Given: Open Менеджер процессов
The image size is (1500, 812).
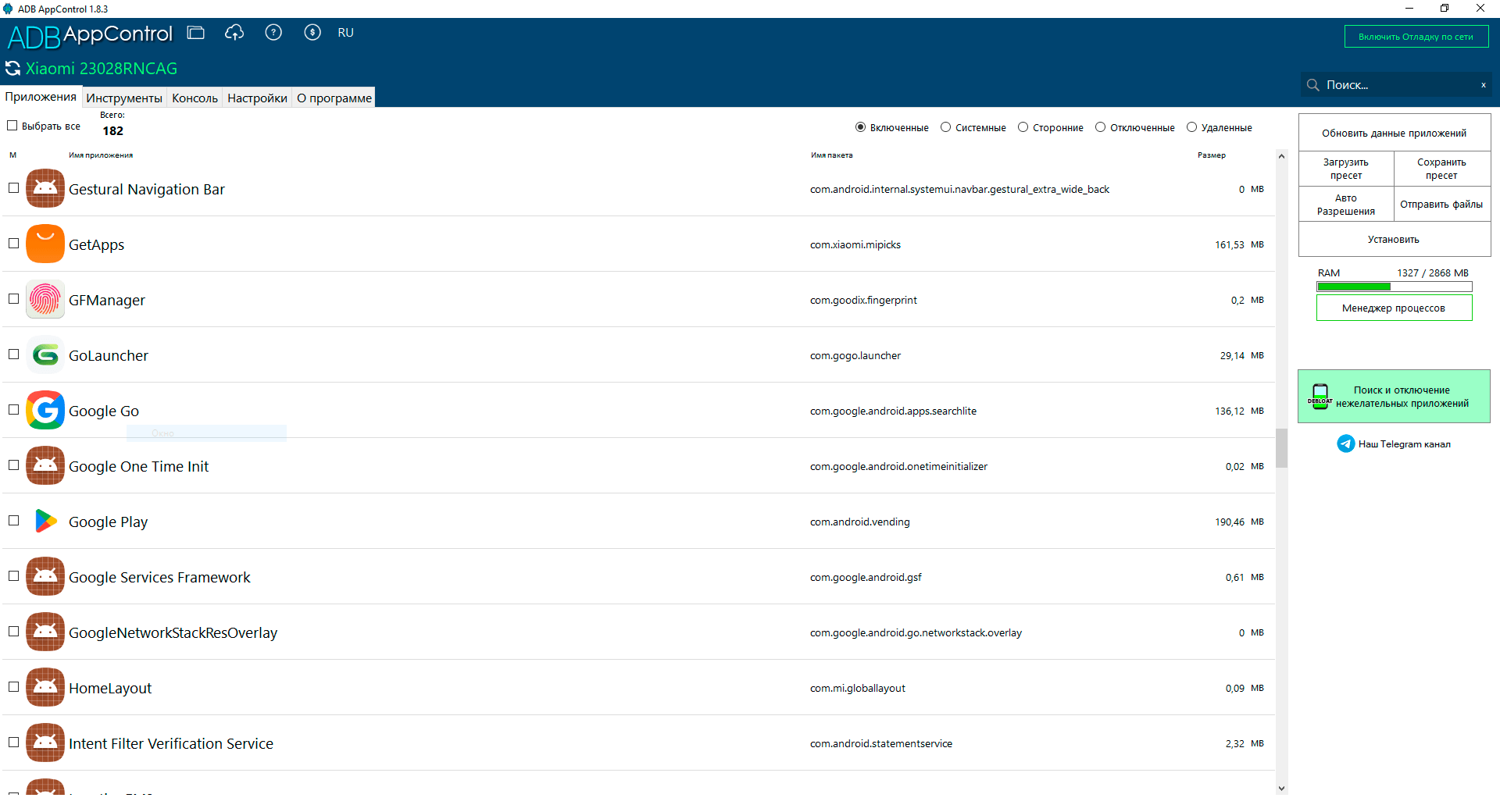Looking at the screenshot, I should coord(1394,308).
